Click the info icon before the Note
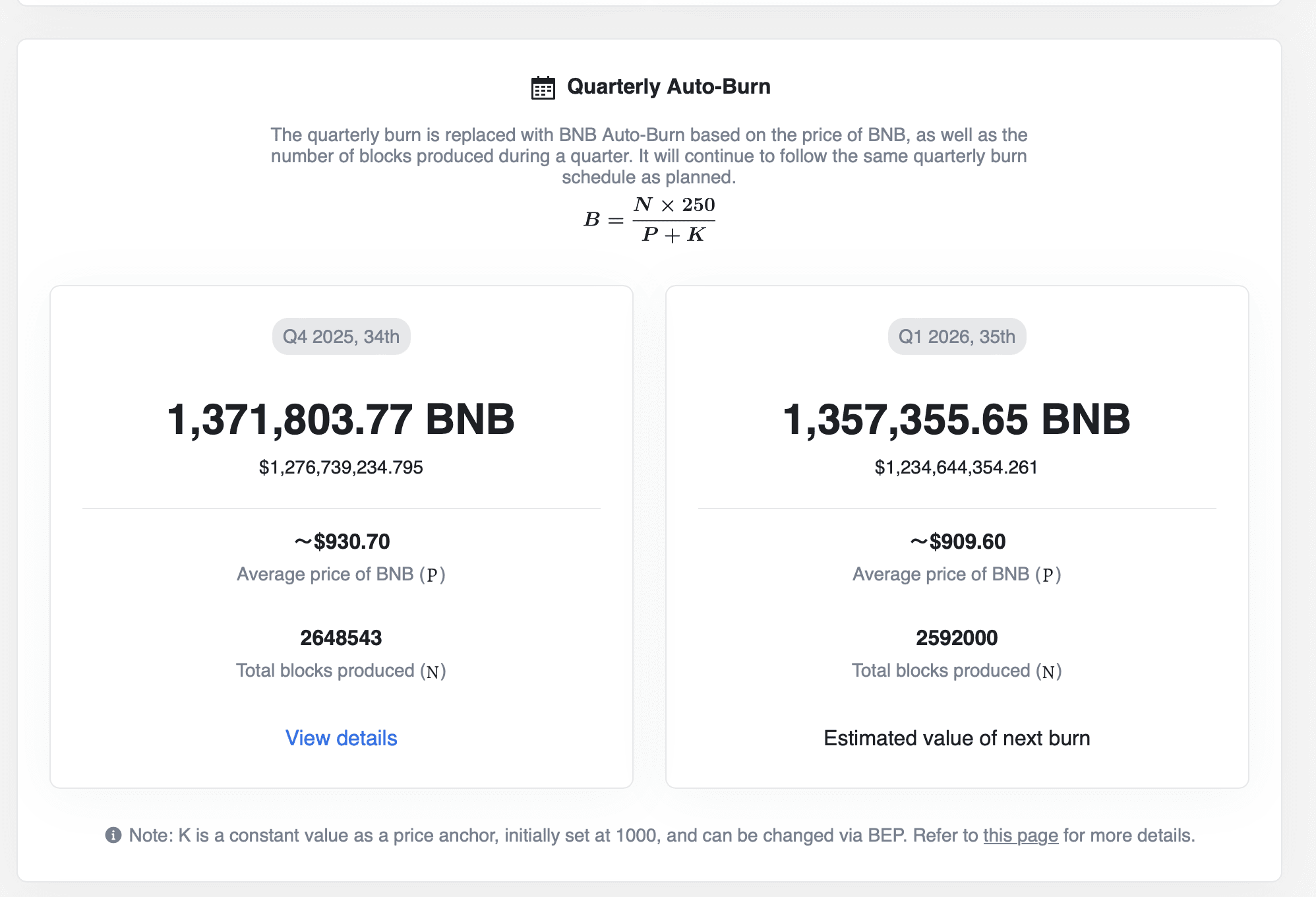 113,835
